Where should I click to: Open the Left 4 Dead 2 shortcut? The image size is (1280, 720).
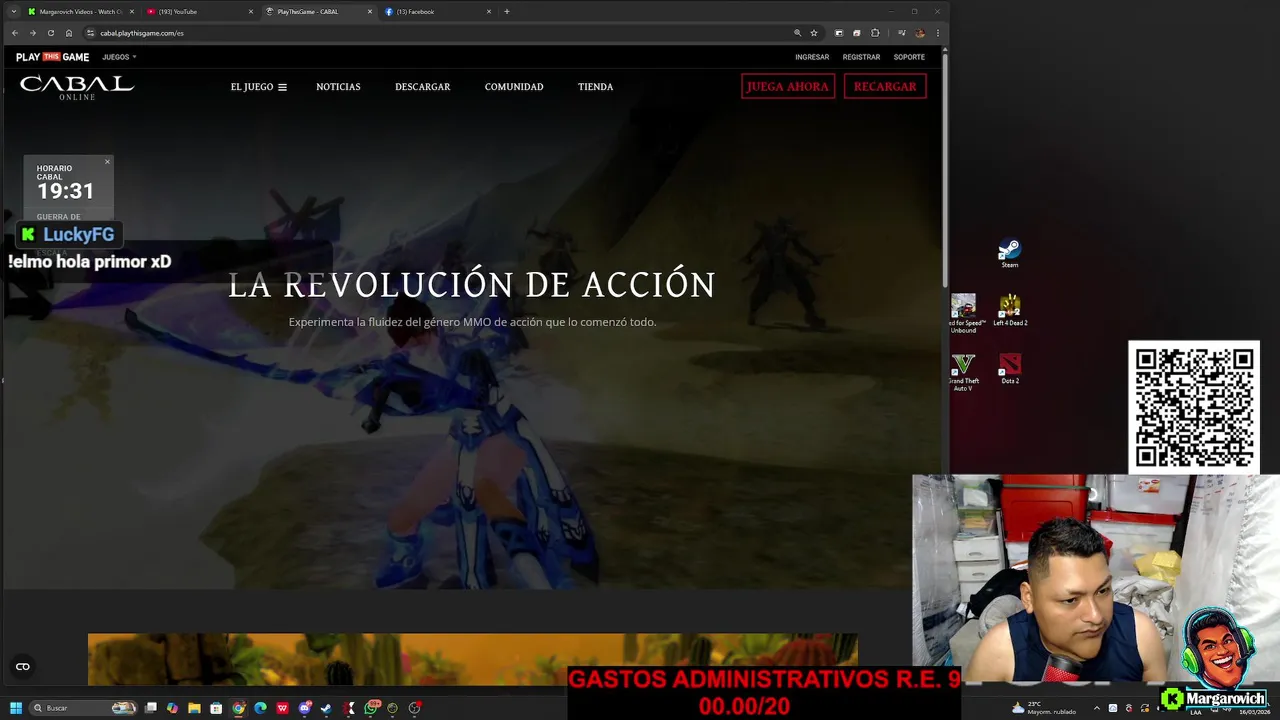pyautogui.click(x=1010, y=310)
